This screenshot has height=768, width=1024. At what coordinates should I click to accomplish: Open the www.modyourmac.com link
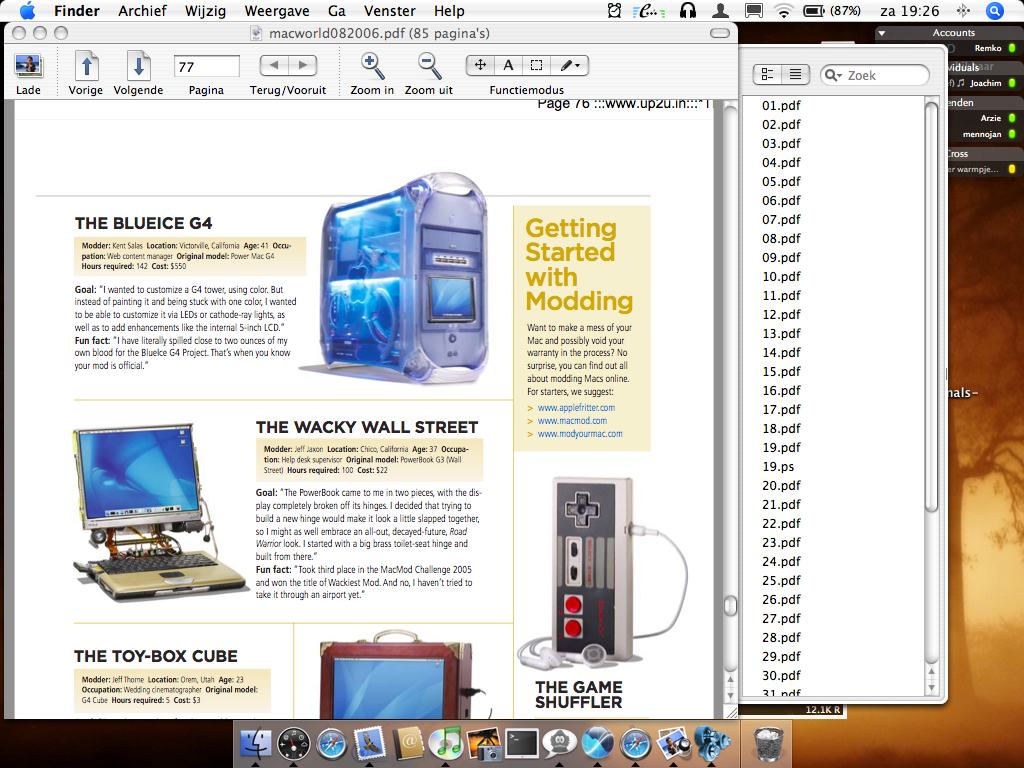[x=580, y=434]
